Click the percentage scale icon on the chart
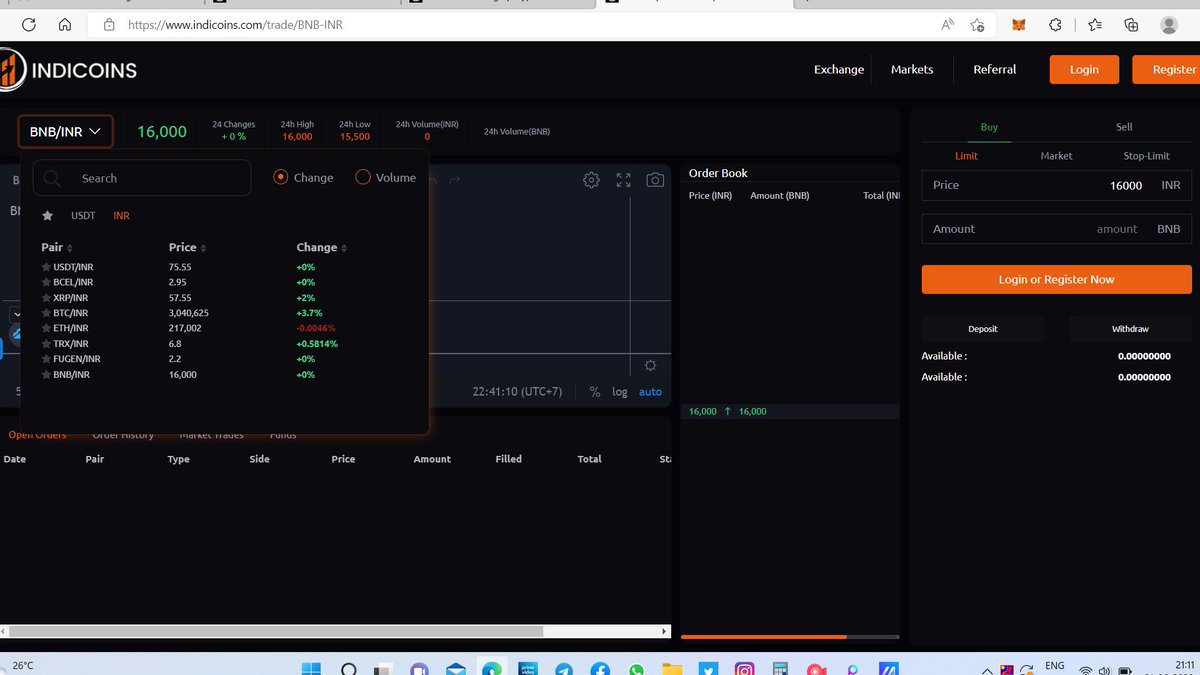 pos(597,391)
